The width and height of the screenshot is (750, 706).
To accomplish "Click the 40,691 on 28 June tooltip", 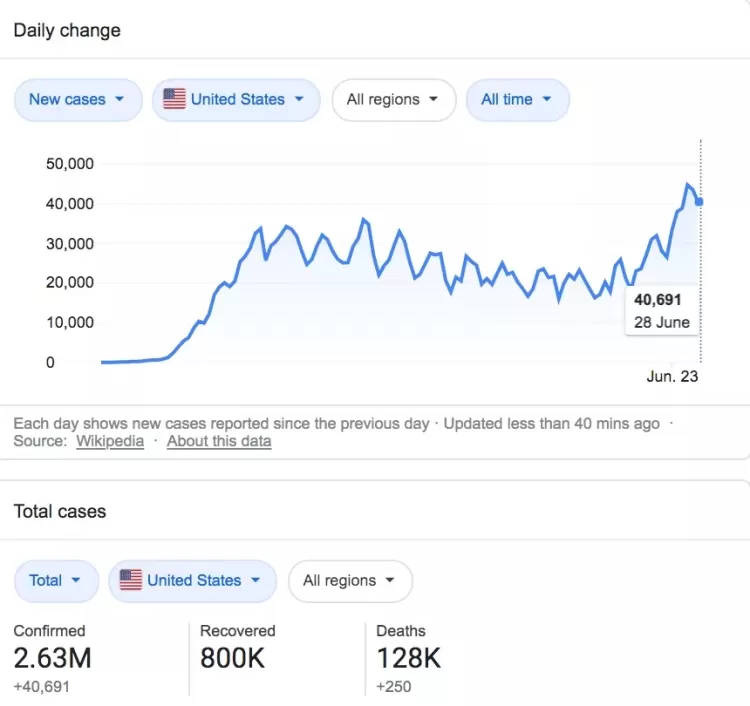I will click(x=662, y=311).
